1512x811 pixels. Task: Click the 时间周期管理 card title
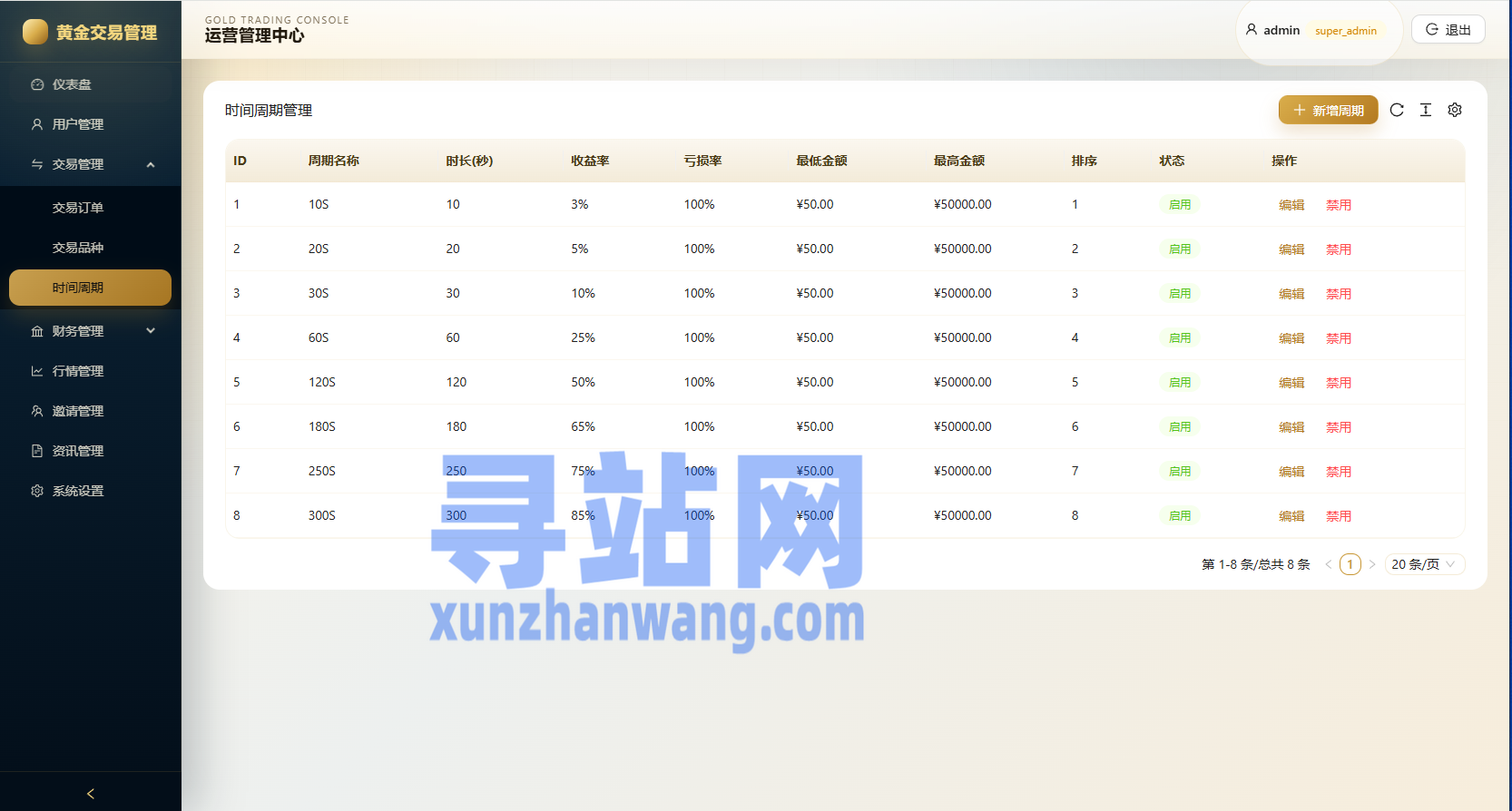(x=269, y=110)
